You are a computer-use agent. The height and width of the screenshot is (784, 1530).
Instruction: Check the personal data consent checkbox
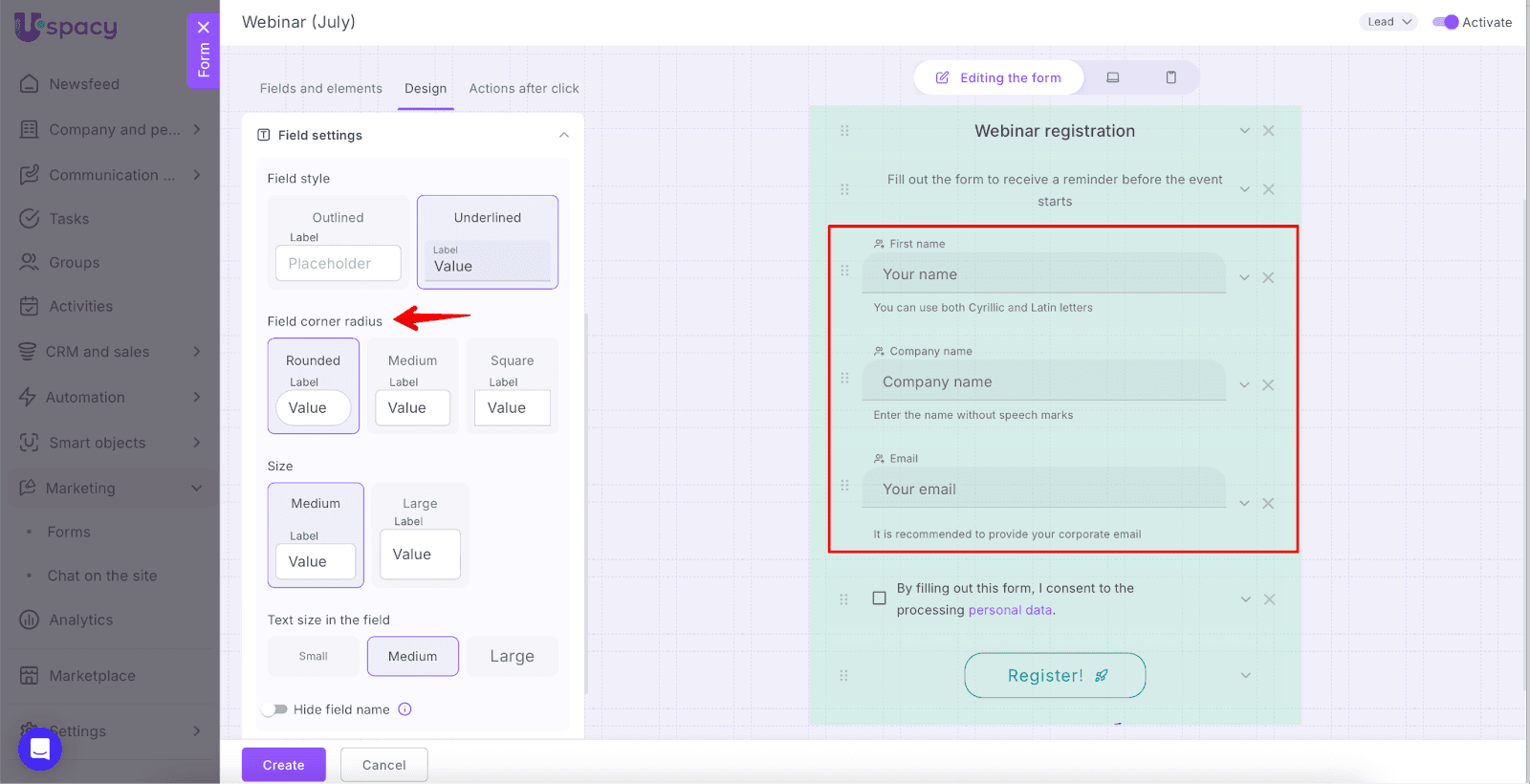pyautogui.click(x=879, y=599)
